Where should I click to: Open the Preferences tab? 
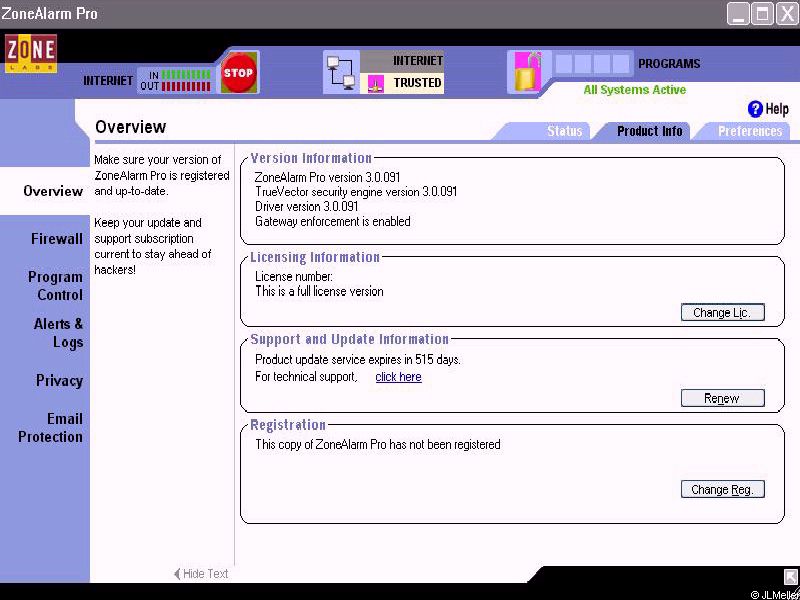pos(750,131)
